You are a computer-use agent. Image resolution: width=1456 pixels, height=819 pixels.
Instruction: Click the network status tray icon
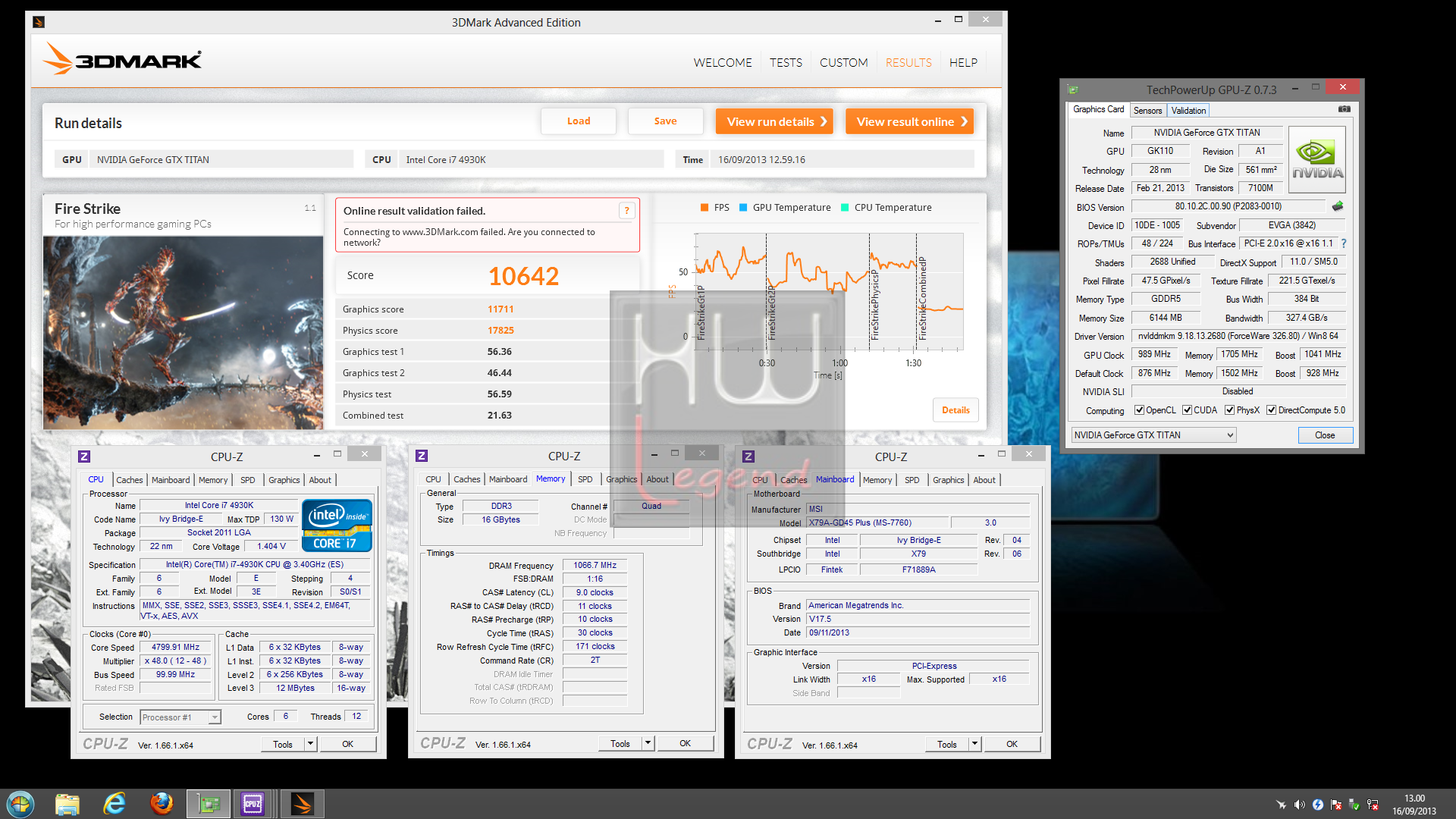pyautogui.click(x=1373, y=805)
